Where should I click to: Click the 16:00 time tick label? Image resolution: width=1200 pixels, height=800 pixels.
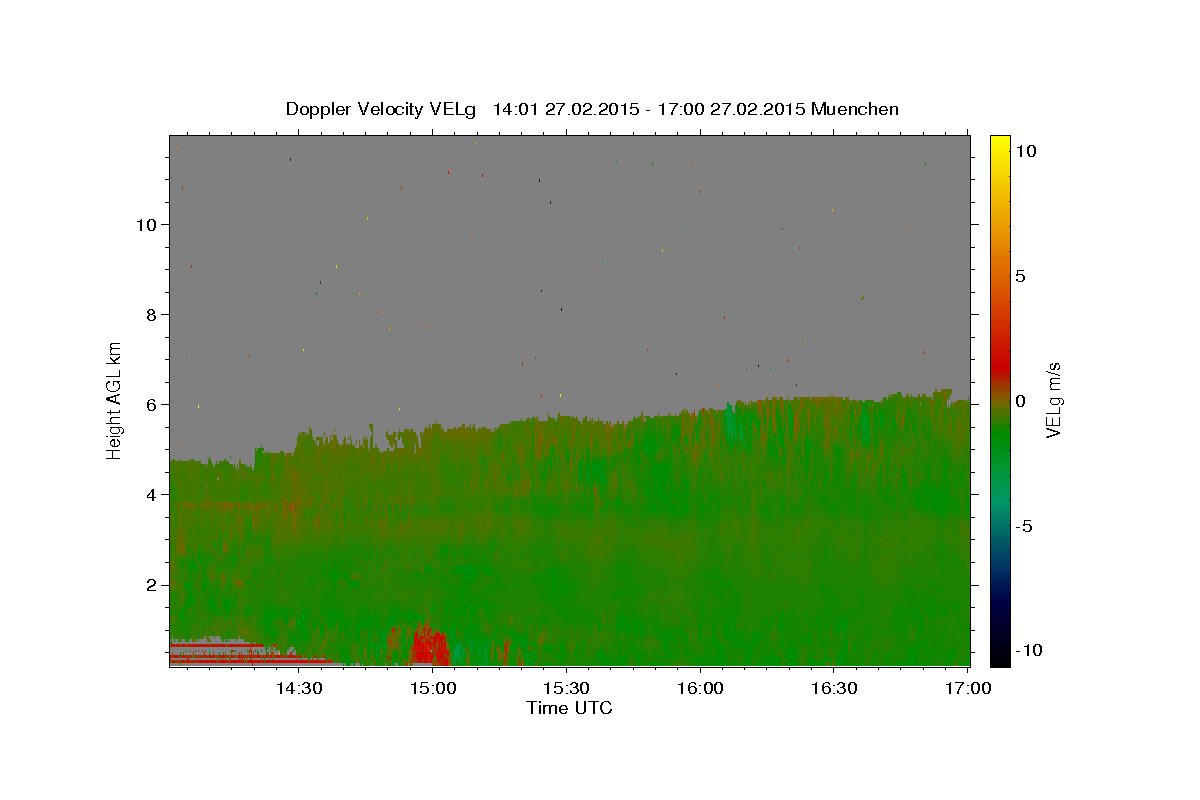[700, 688]
